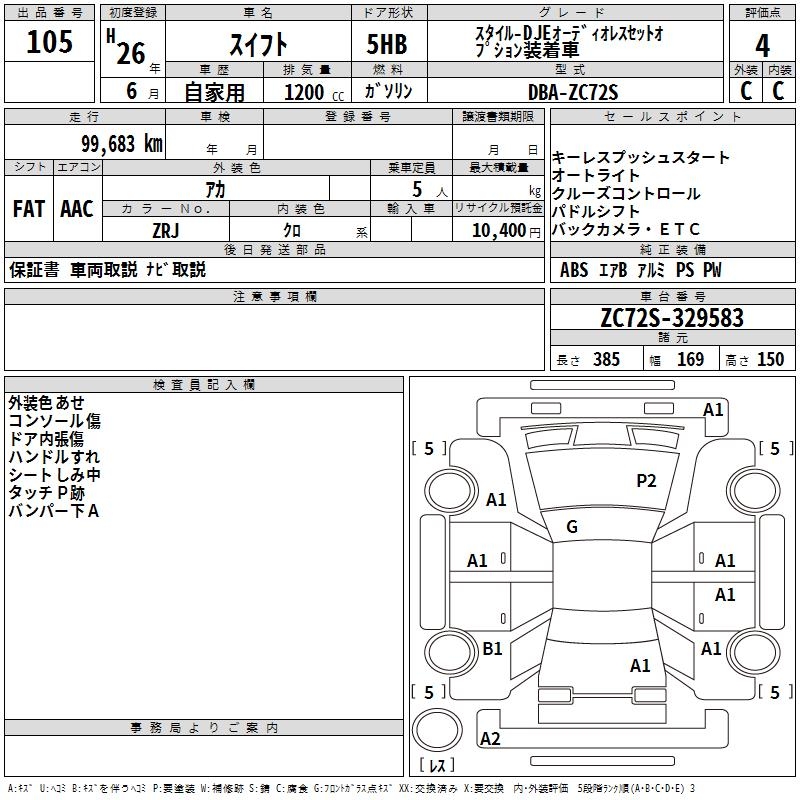Click the 検査員記入欄 inspector notes header

[x=204, y=385]
